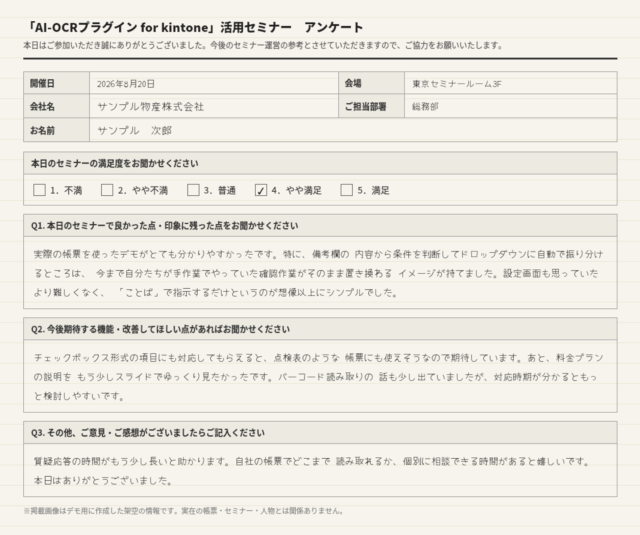This screenshot has height=535, width=640.
Task: Click the label '1. 不満'
Action: [66, 191]
